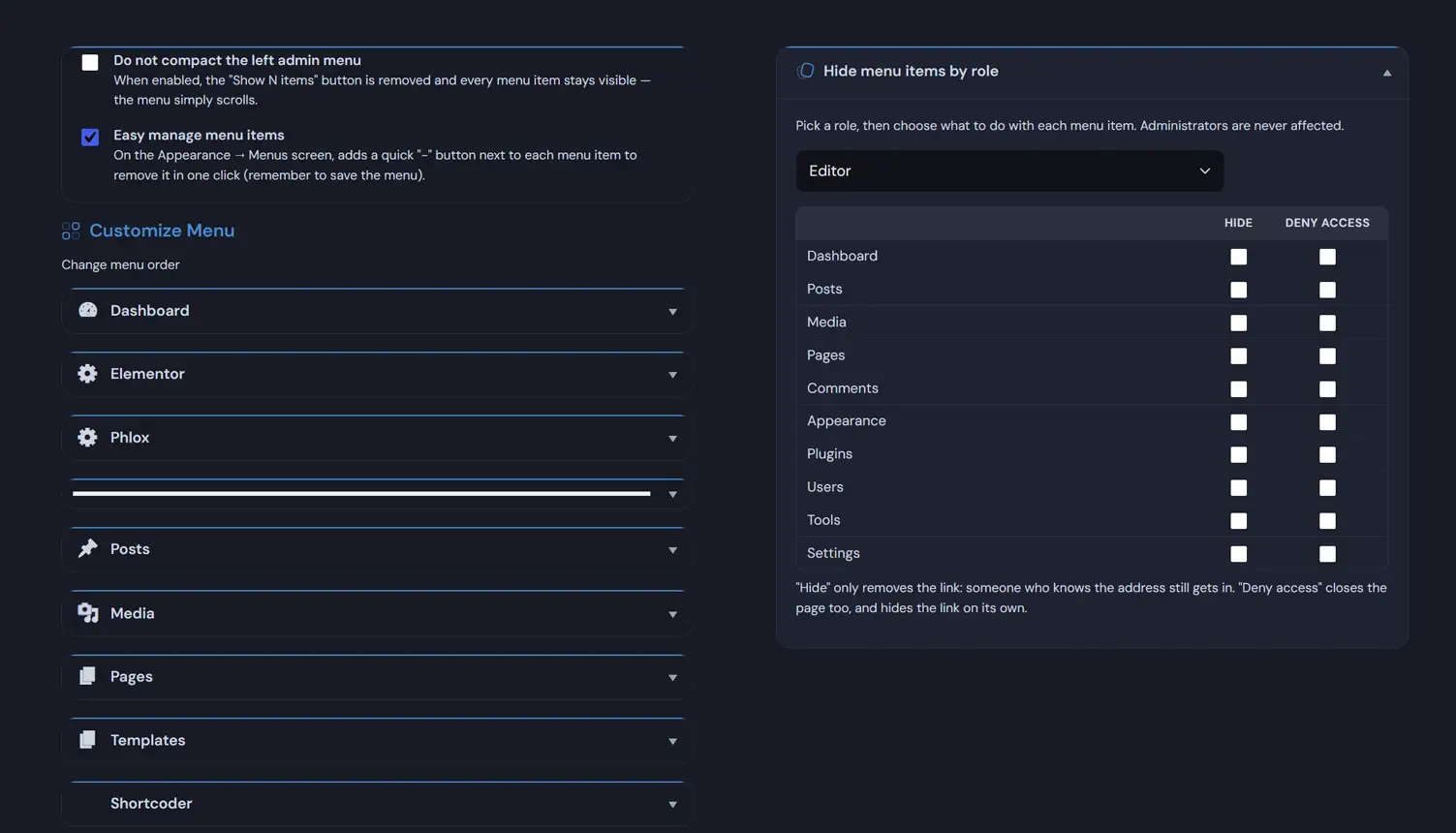Check Deny Access for the Users row
This screenshot has height=833, width=1456.
tap(1327, 487)
